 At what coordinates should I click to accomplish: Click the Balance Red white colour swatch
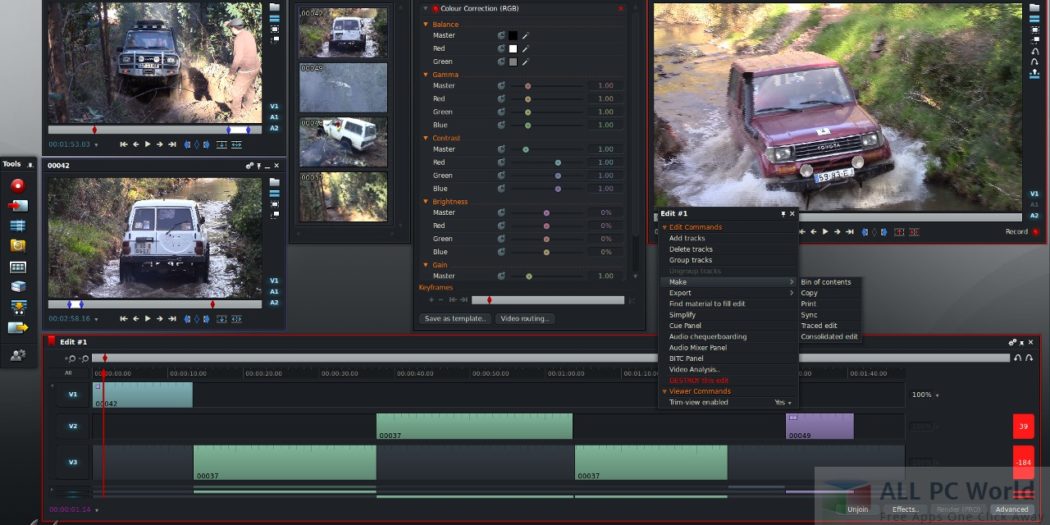(x=513, y=48)
